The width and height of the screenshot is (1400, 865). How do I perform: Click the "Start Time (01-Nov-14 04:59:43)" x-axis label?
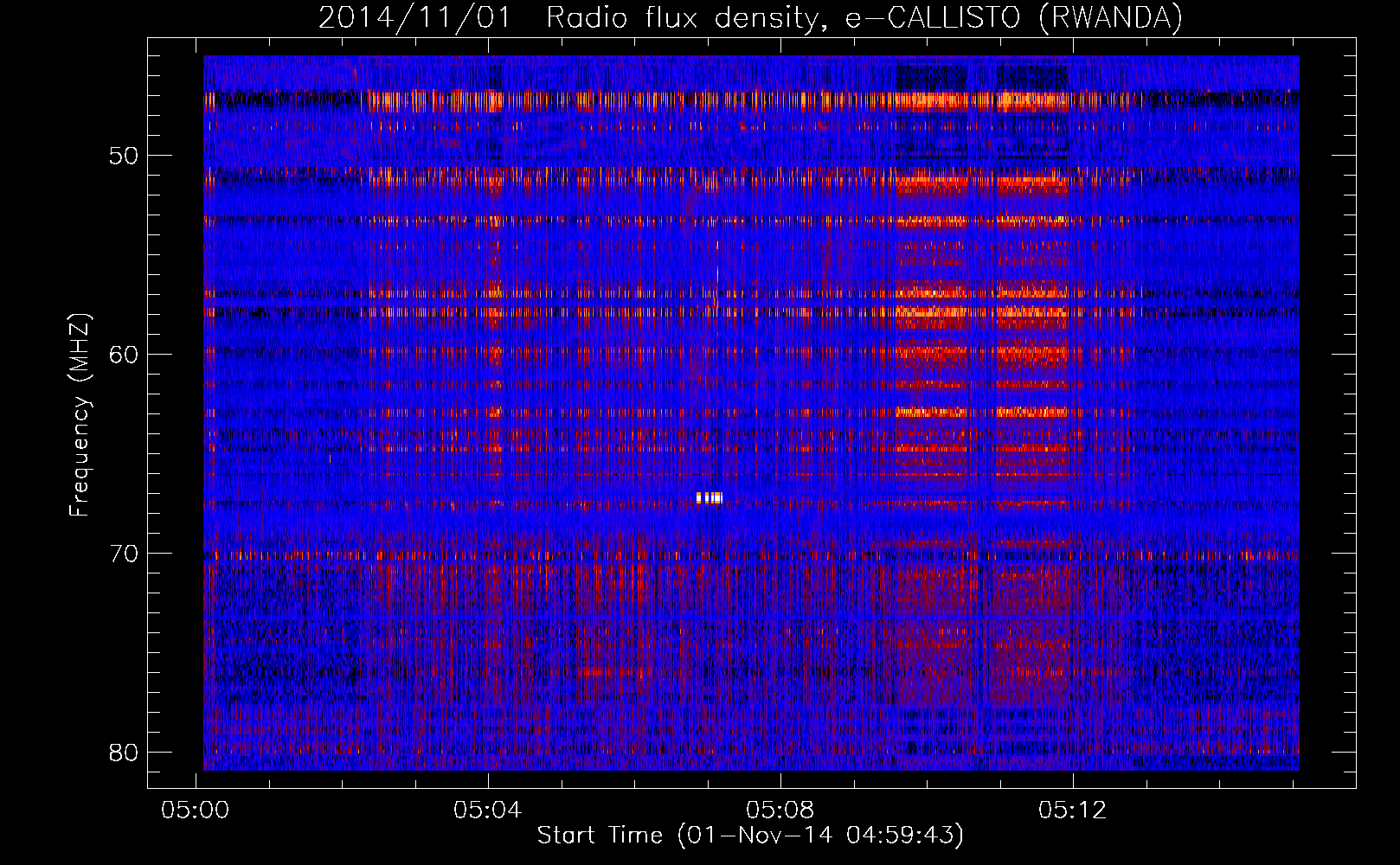tap(750, 836)
